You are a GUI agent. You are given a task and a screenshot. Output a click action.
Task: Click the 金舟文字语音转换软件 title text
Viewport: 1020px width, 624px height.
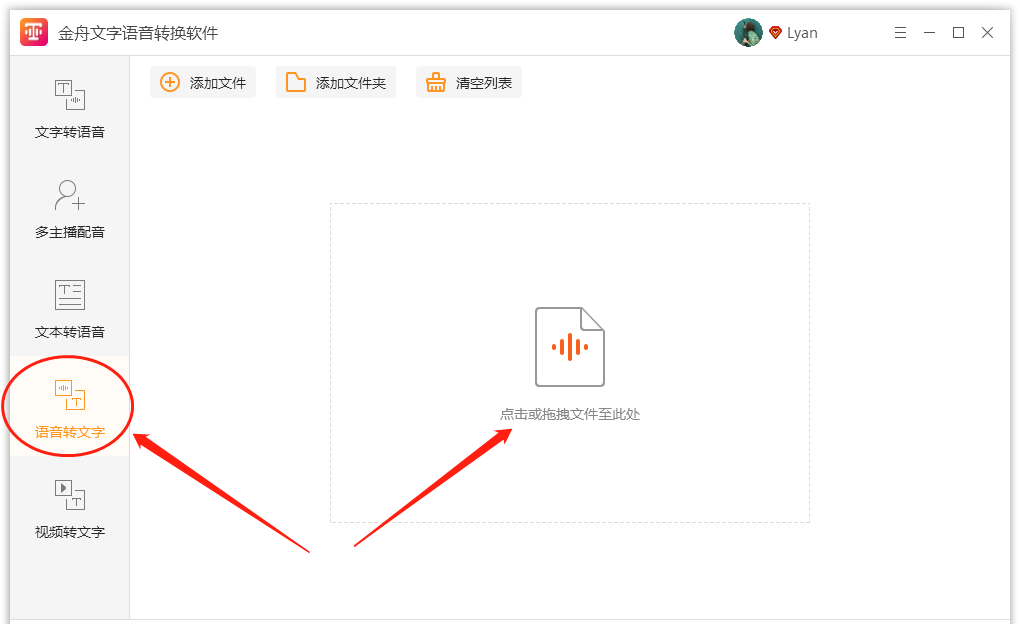pos(138,33)
